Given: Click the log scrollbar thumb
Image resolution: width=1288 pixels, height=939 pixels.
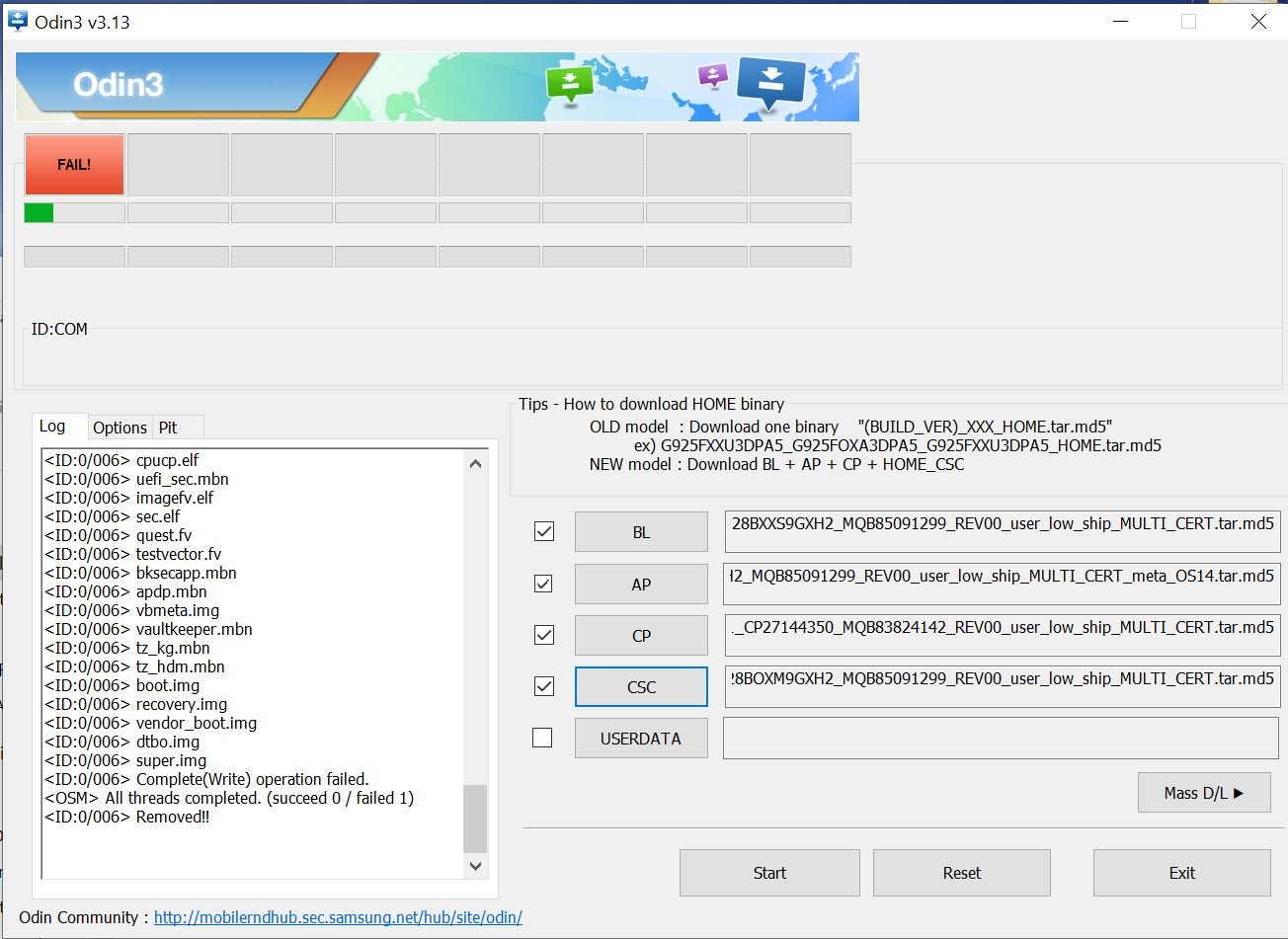Looking at the screenshot, I should point(475,818).
